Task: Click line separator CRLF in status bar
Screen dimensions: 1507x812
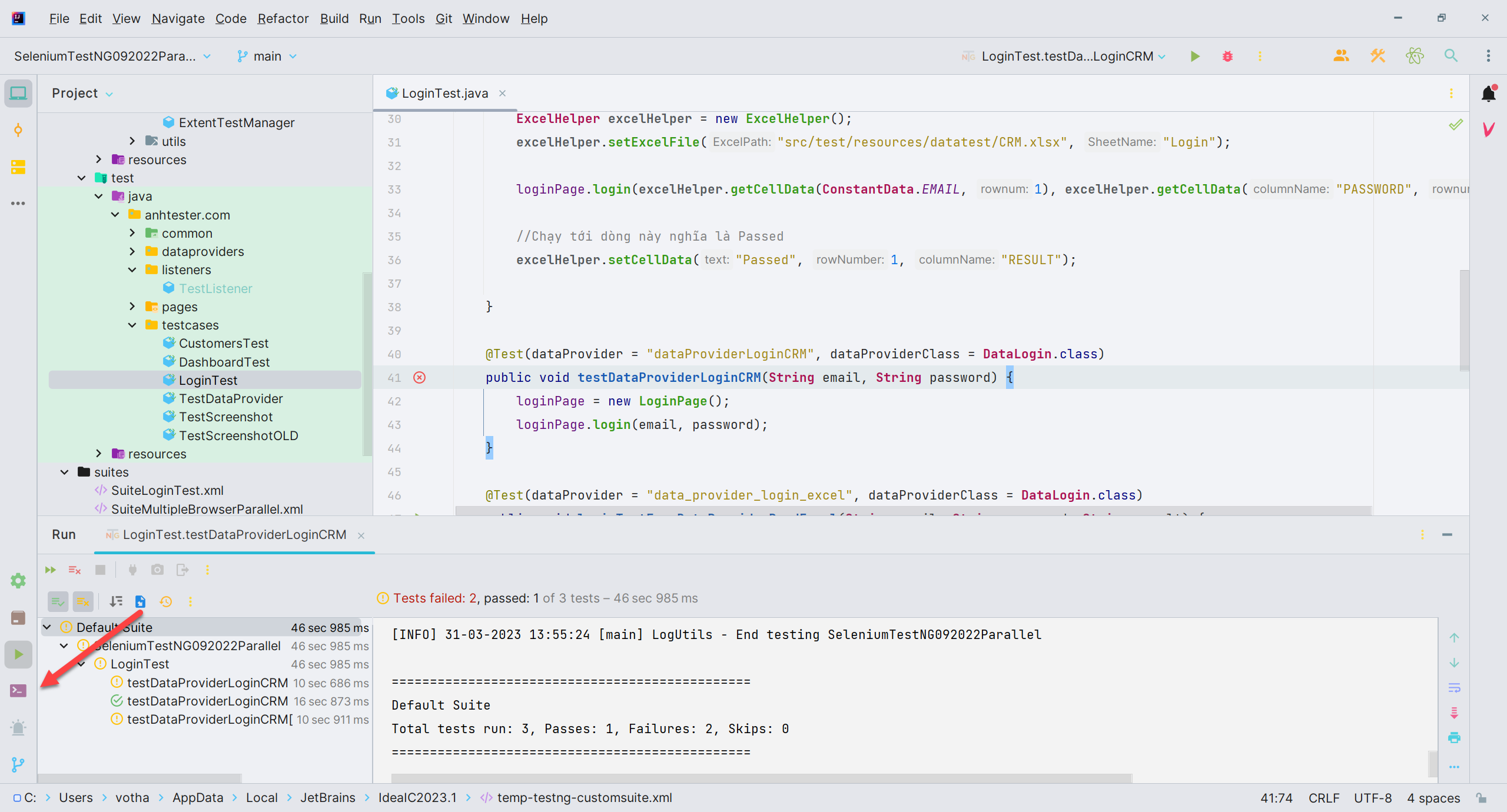Action: (x=1323, y=798)
